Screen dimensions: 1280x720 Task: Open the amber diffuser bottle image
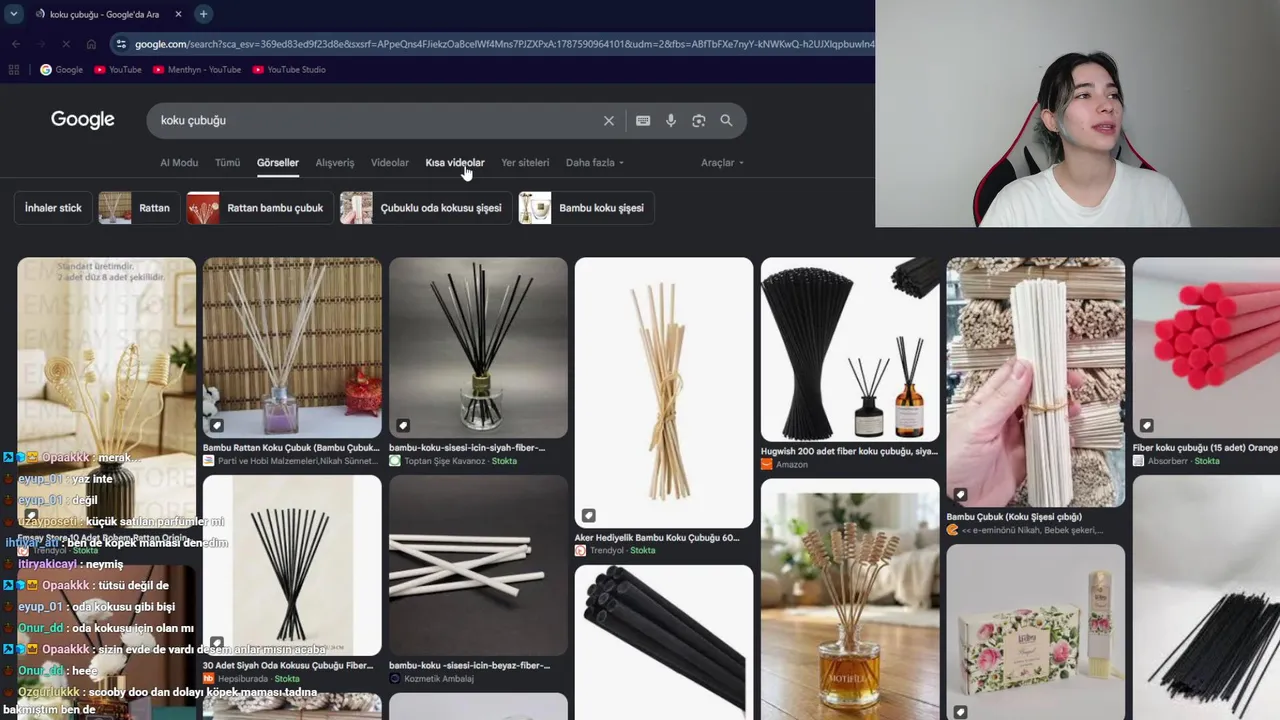850,599
